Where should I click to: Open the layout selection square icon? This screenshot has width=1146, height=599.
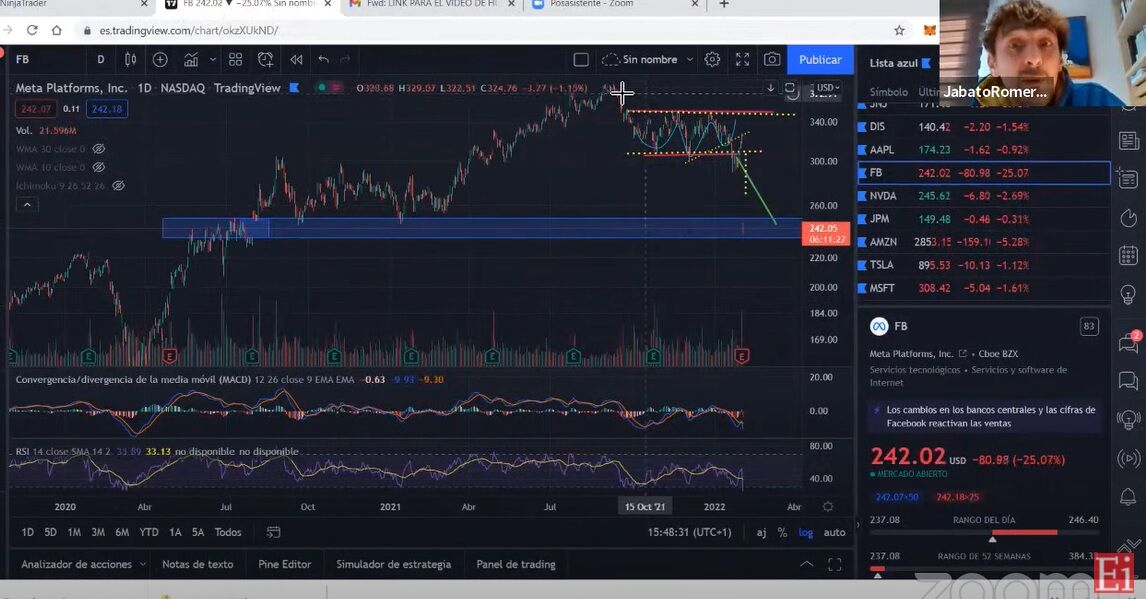581,59
